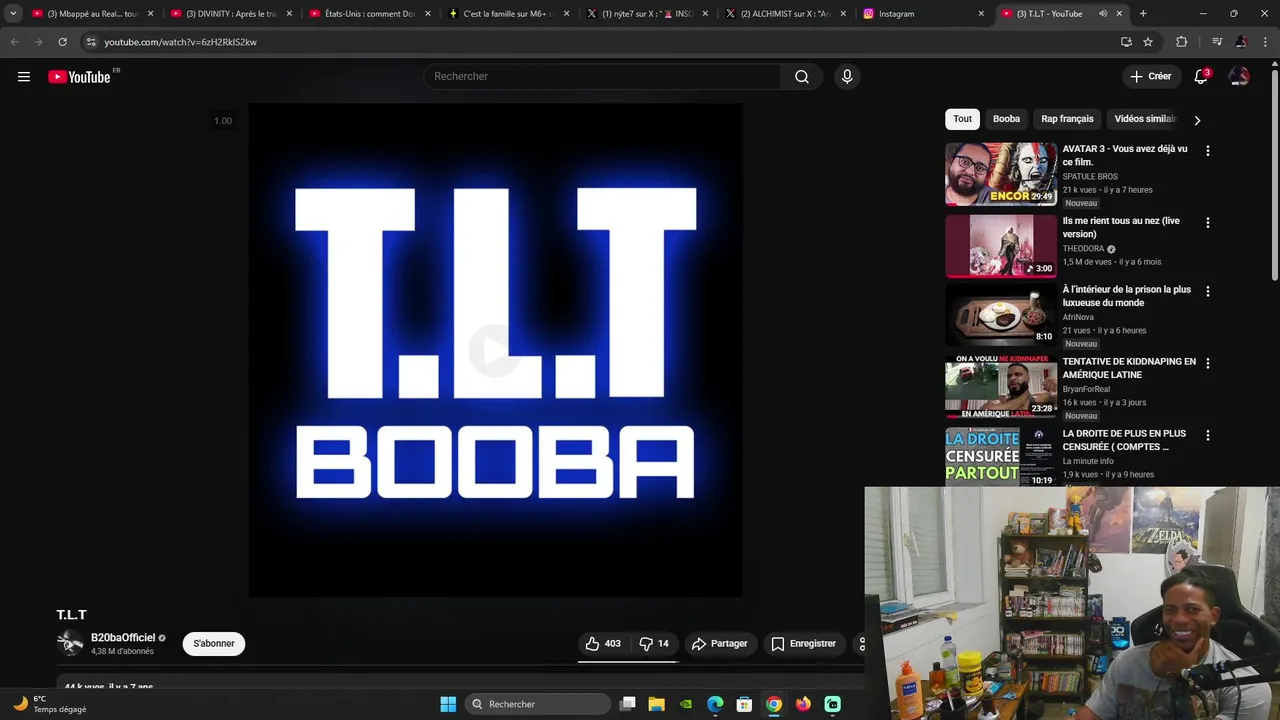Launch NVIDIA app from the taskbar
This screenshot has height=720, width=1280.
pos(685,704)
